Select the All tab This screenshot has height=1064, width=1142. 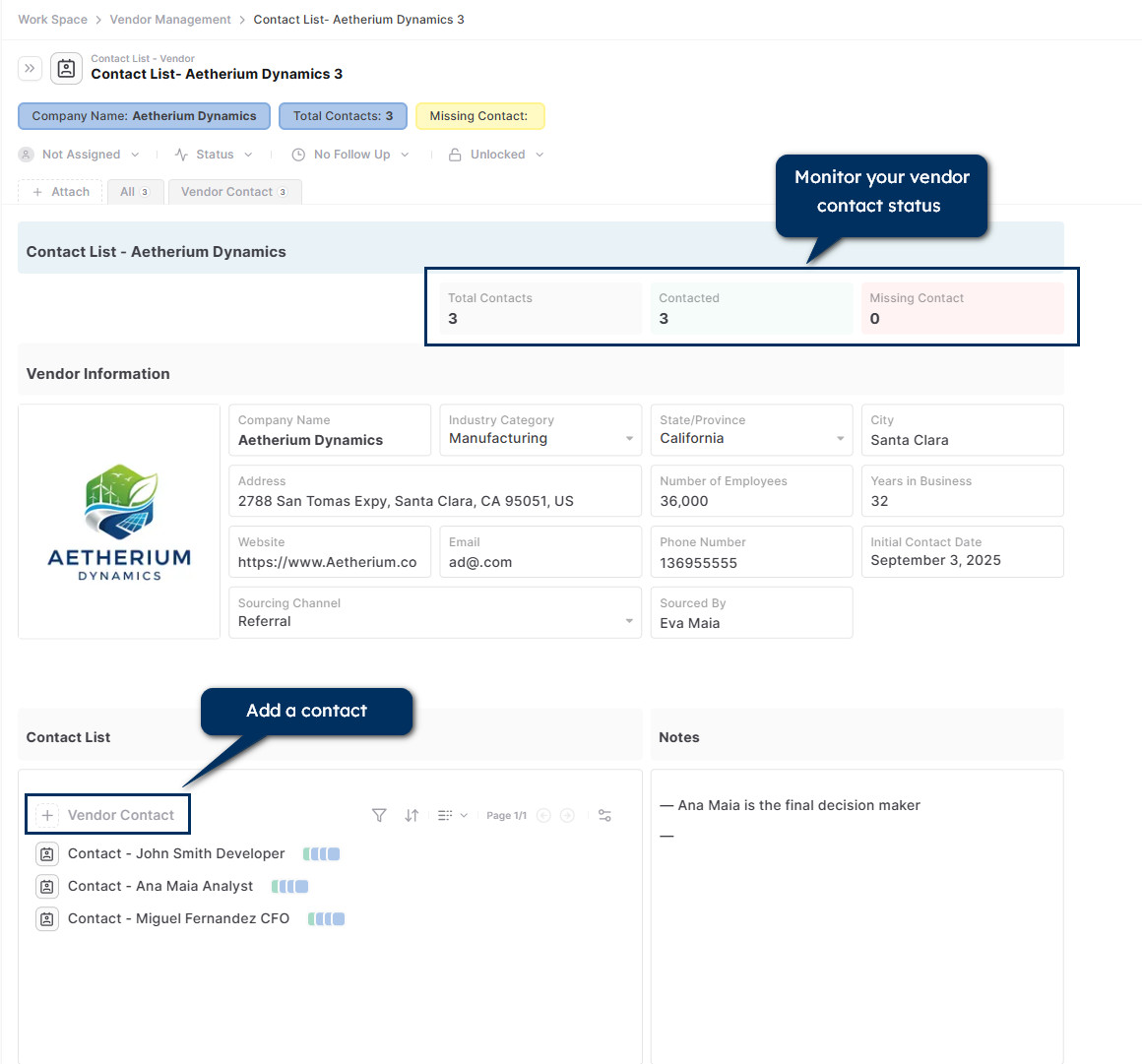[x=135, y=191]
